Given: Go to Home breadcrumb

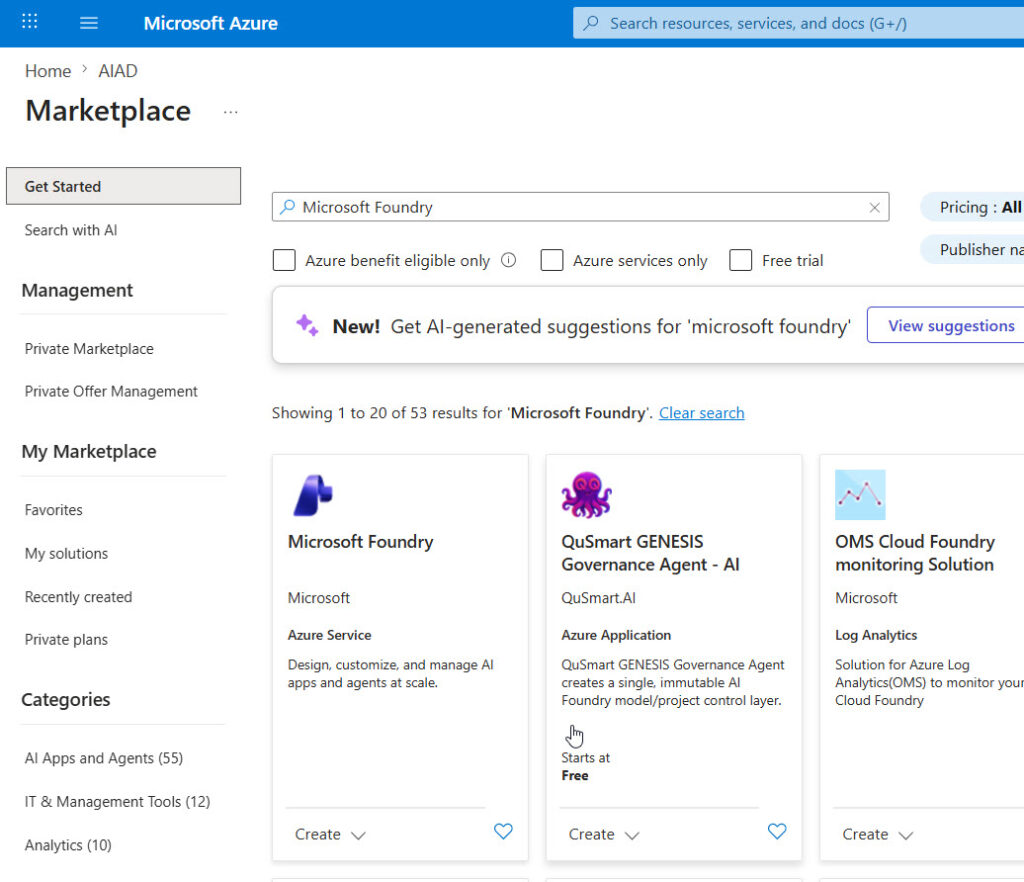Looking at the screenshot, I should tap(48, 71).
